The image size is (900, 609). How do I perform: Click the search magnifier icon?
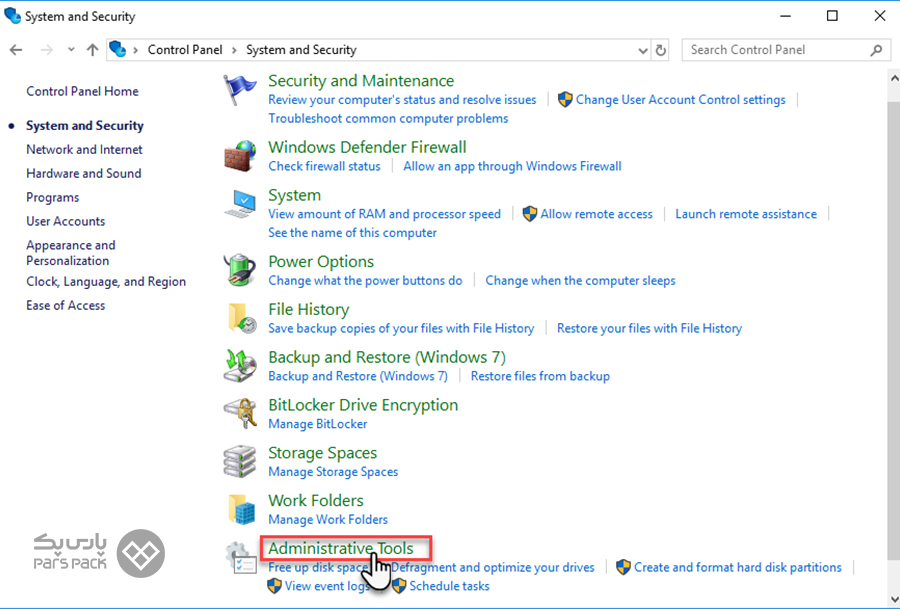[876, 50]
